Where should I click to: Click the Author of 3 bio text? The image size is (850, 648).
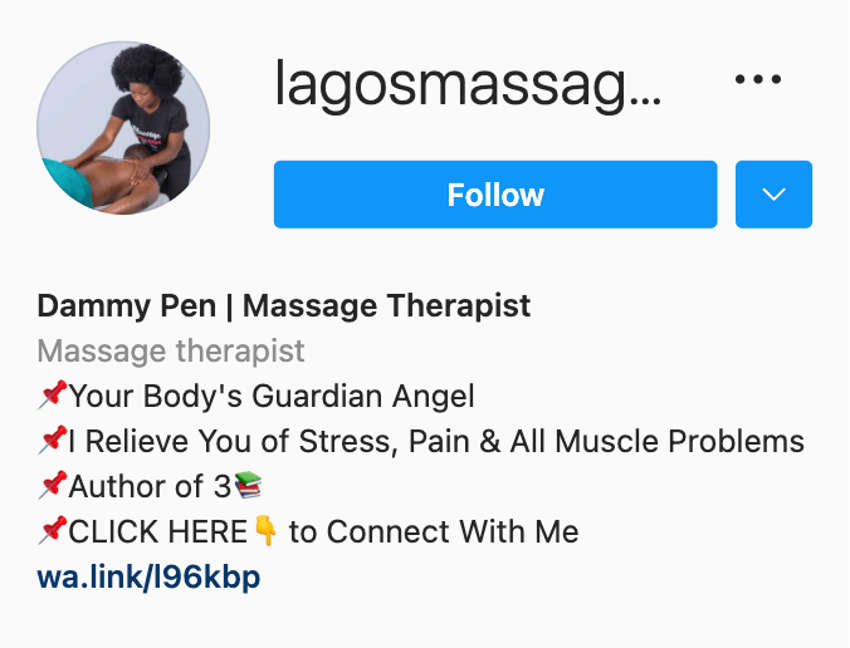tap(150, 486)
